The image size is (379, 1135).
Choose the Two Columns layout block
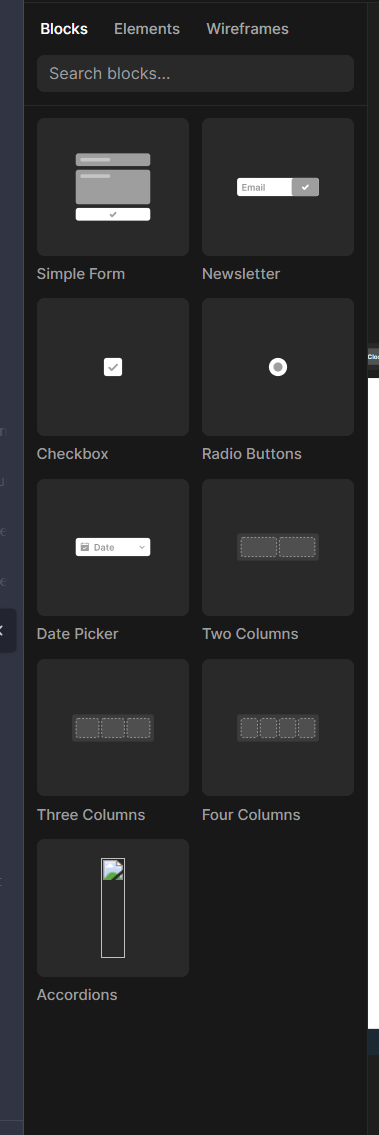(278, 547)
